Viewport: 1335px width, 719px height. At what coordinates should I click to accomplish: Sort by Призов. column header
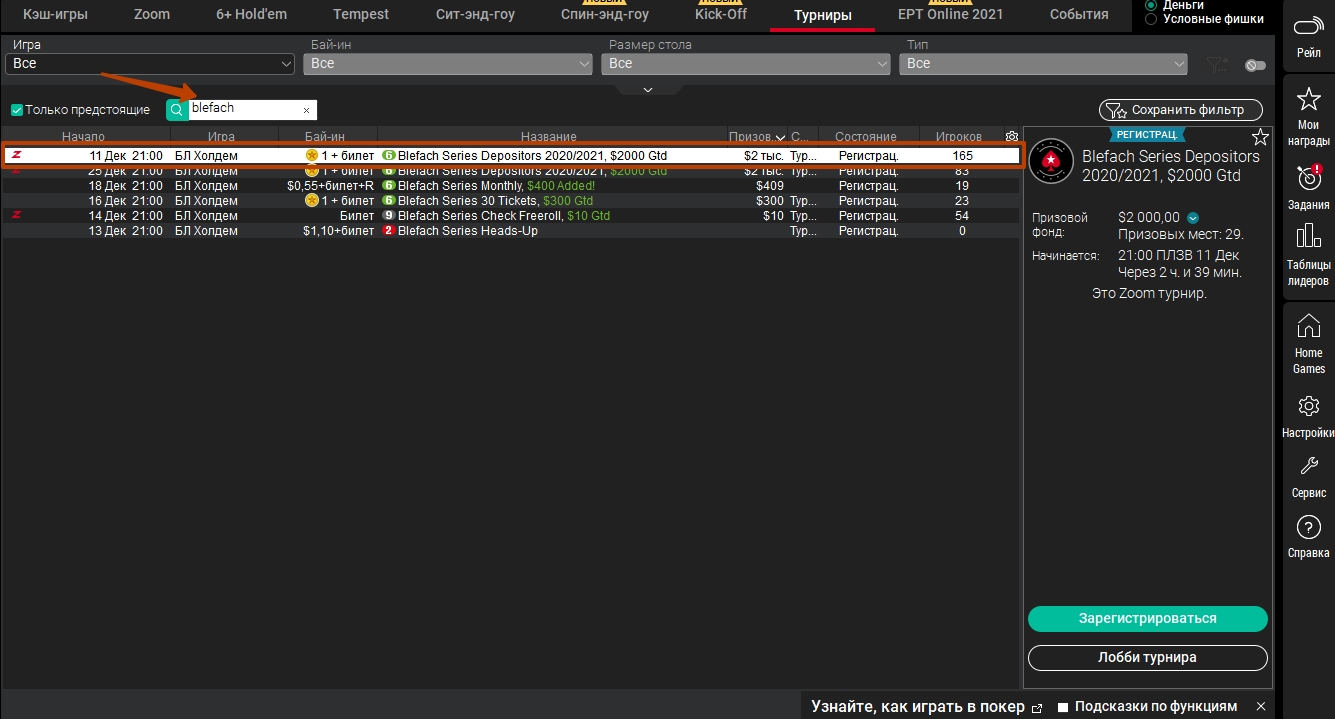coord(756,136)
